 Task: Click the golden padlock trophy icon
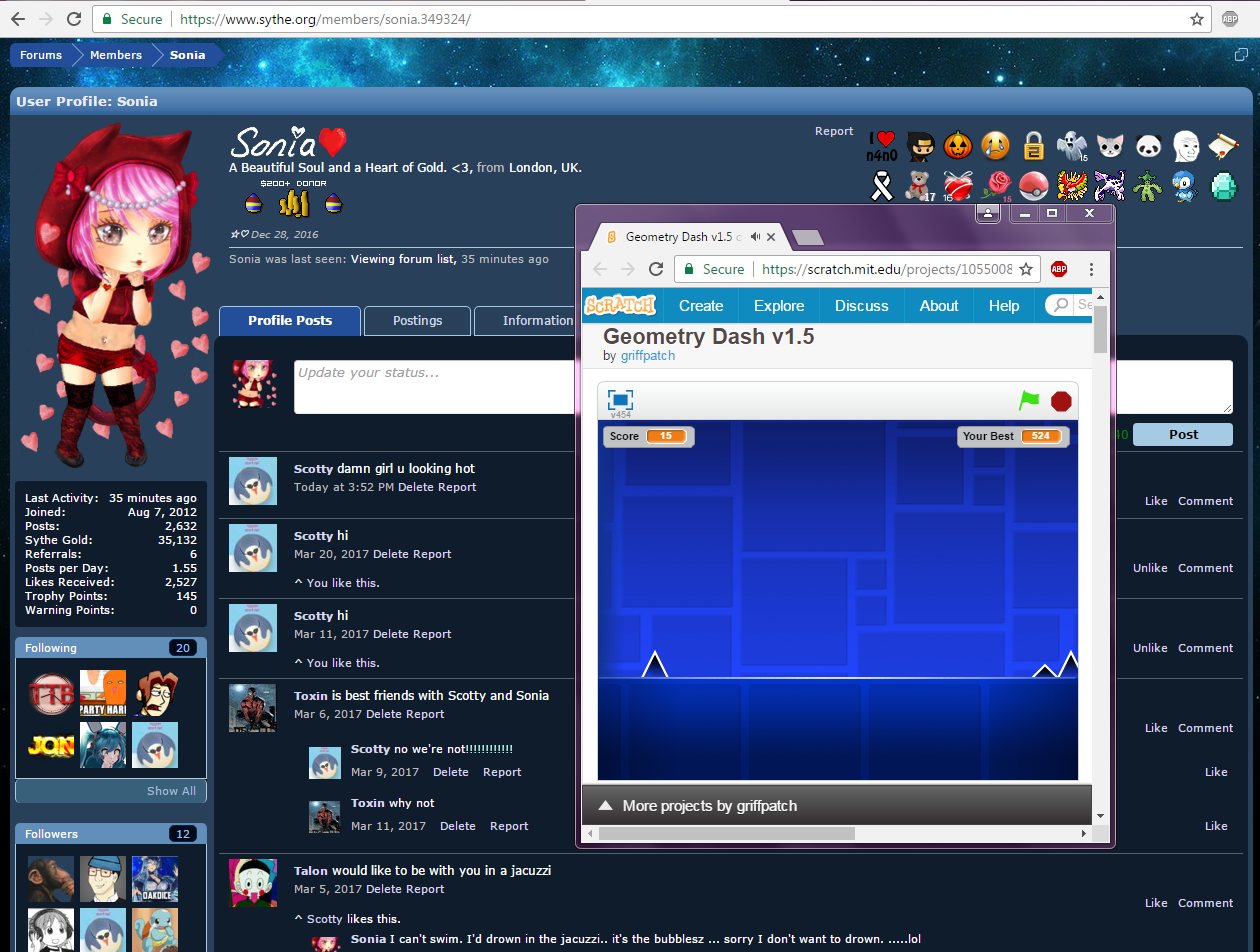[x=1033, y=146]
